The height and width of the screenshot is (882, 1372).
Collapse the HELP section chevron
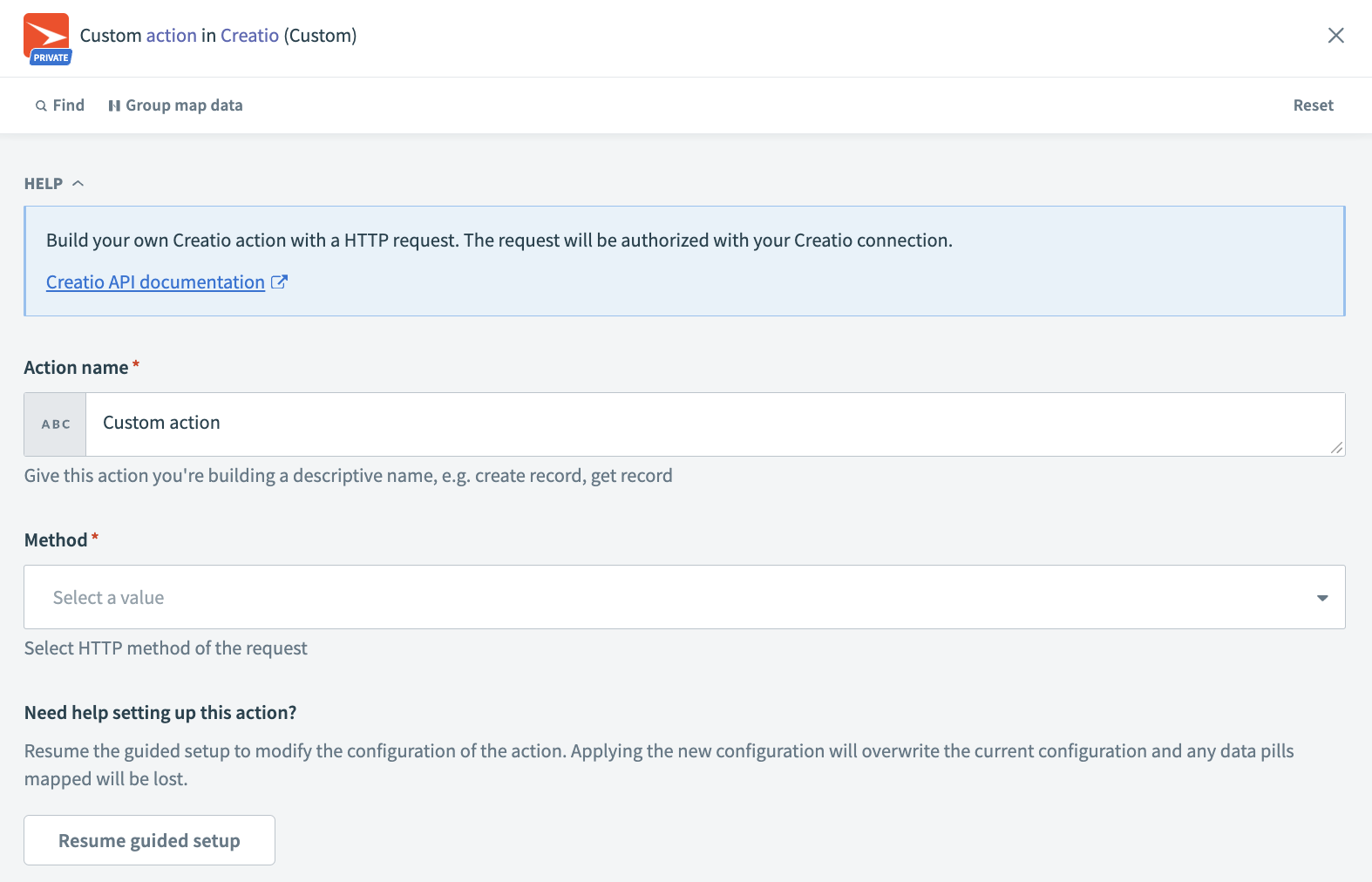point(78,183)
